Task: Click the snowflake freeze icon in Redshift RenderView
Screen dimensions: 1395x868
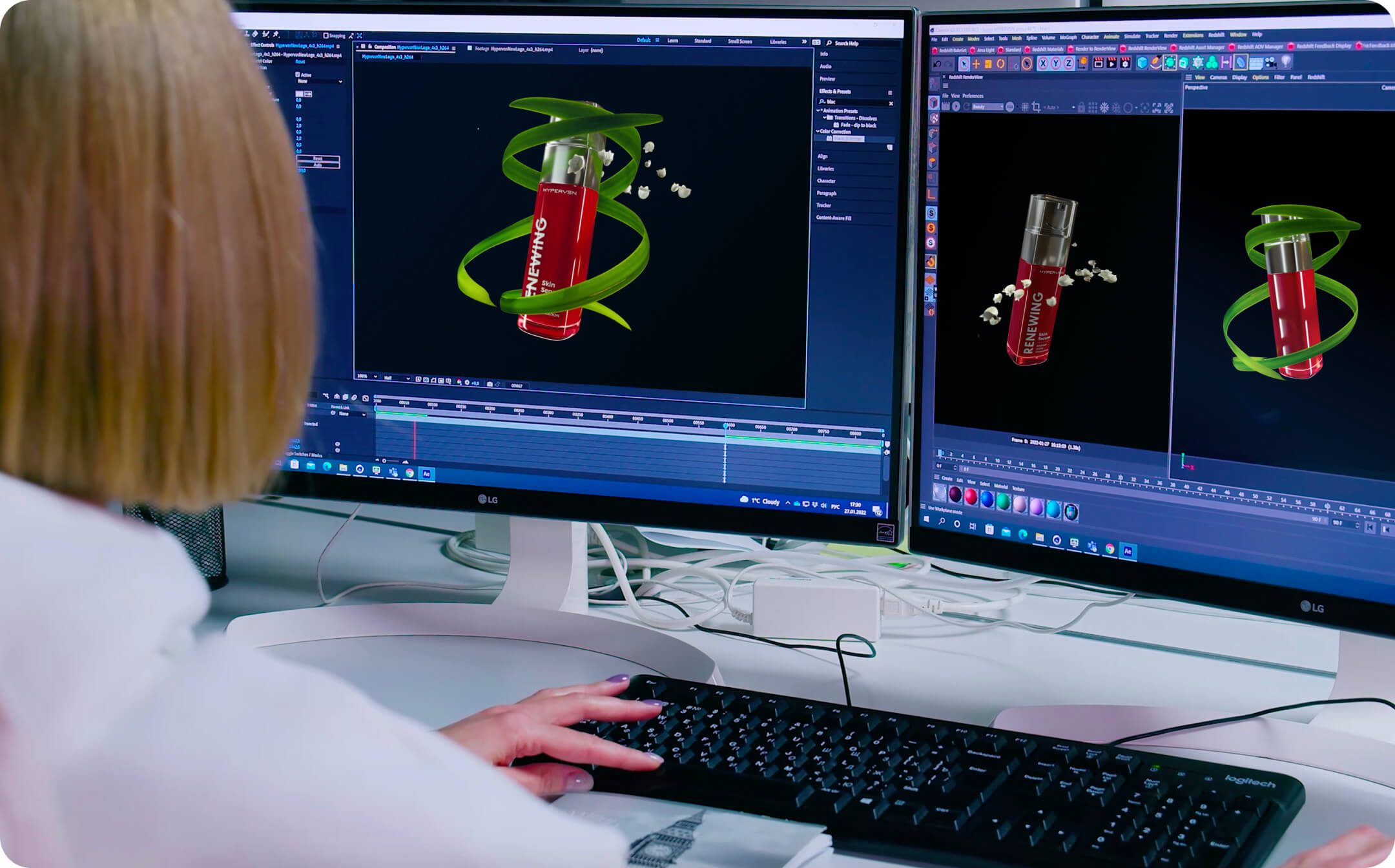Action: coord(1104,107)
